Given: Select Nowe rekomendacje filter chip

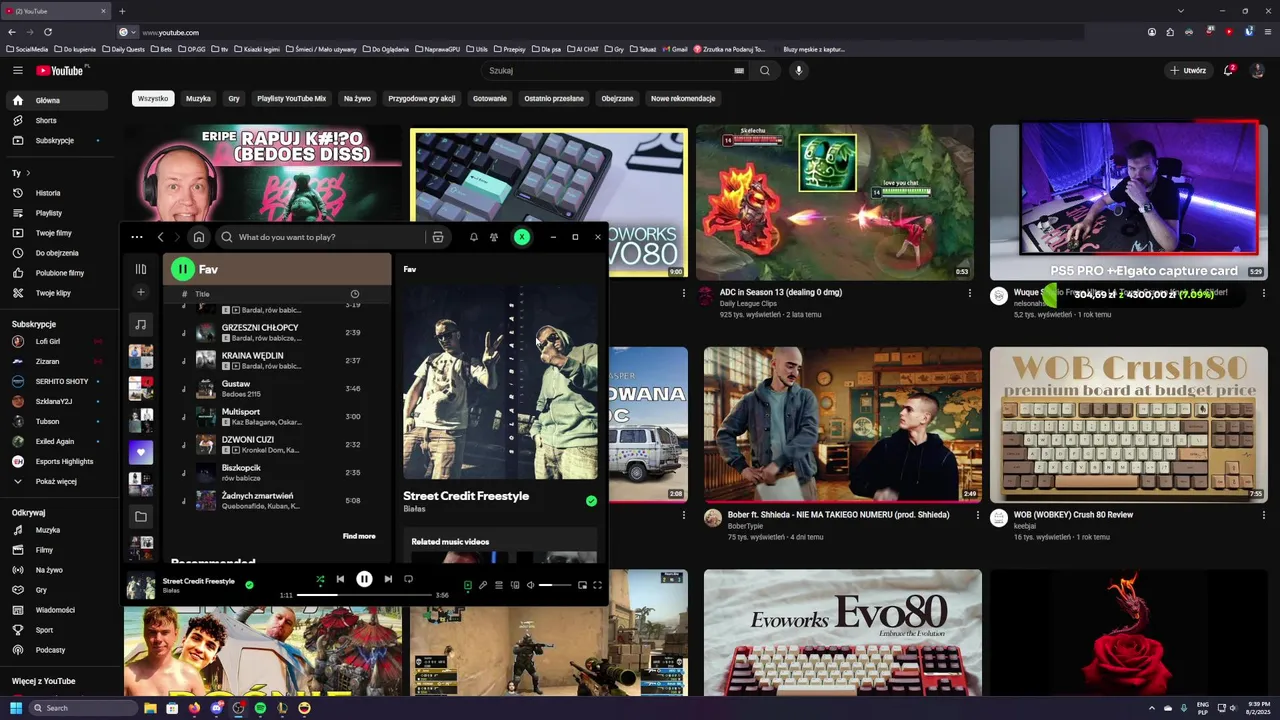Looking at the screenshot, I should pos(683,99).
